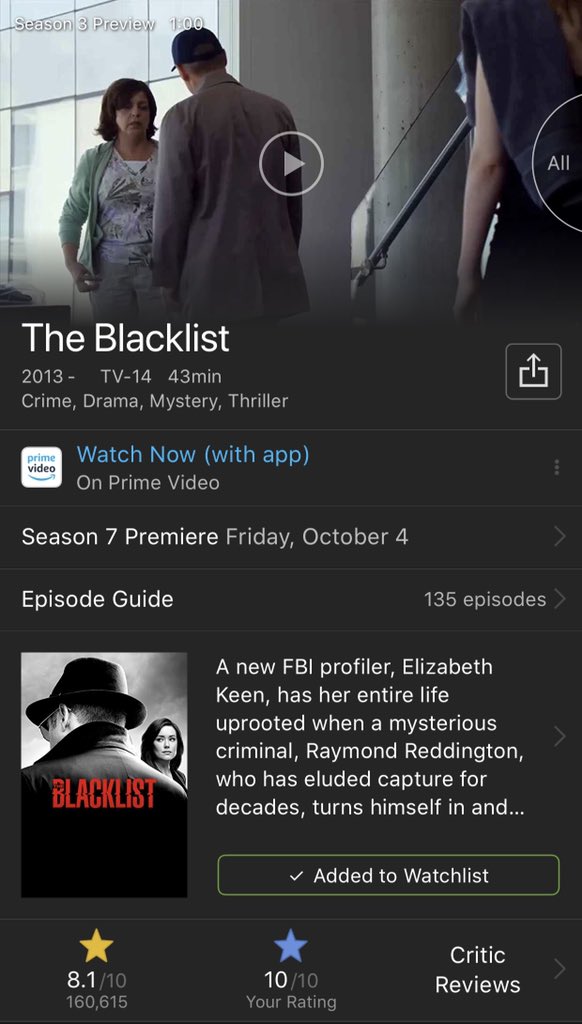Tap the 135 episodes label
The width and height of the screenshot is (582, 1024).
click(485, 600)
